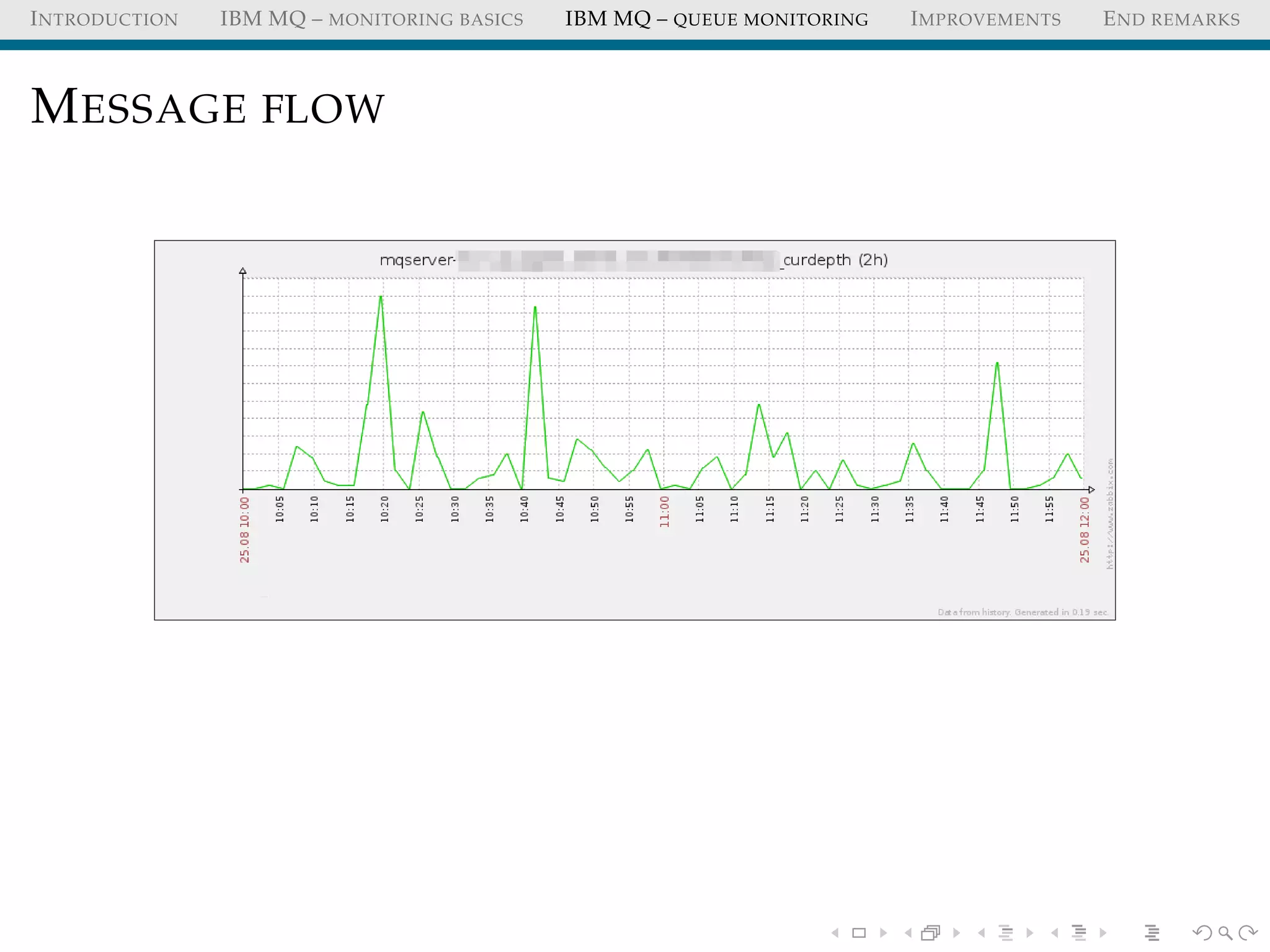Viewport: 1270px width, 952px height.
Task: Click the 11:55 time axis label
Action: (x=1049, y=509)
